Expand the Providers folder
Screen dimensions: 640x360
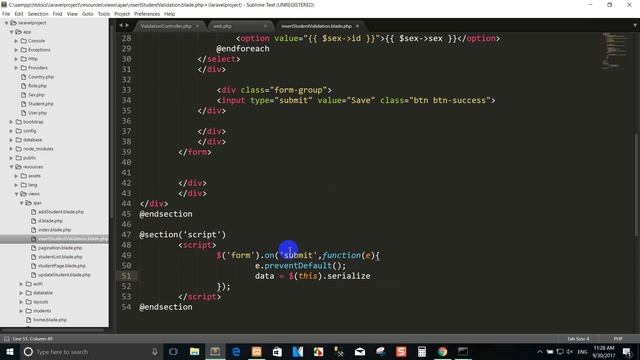click(x=16, y=68)
